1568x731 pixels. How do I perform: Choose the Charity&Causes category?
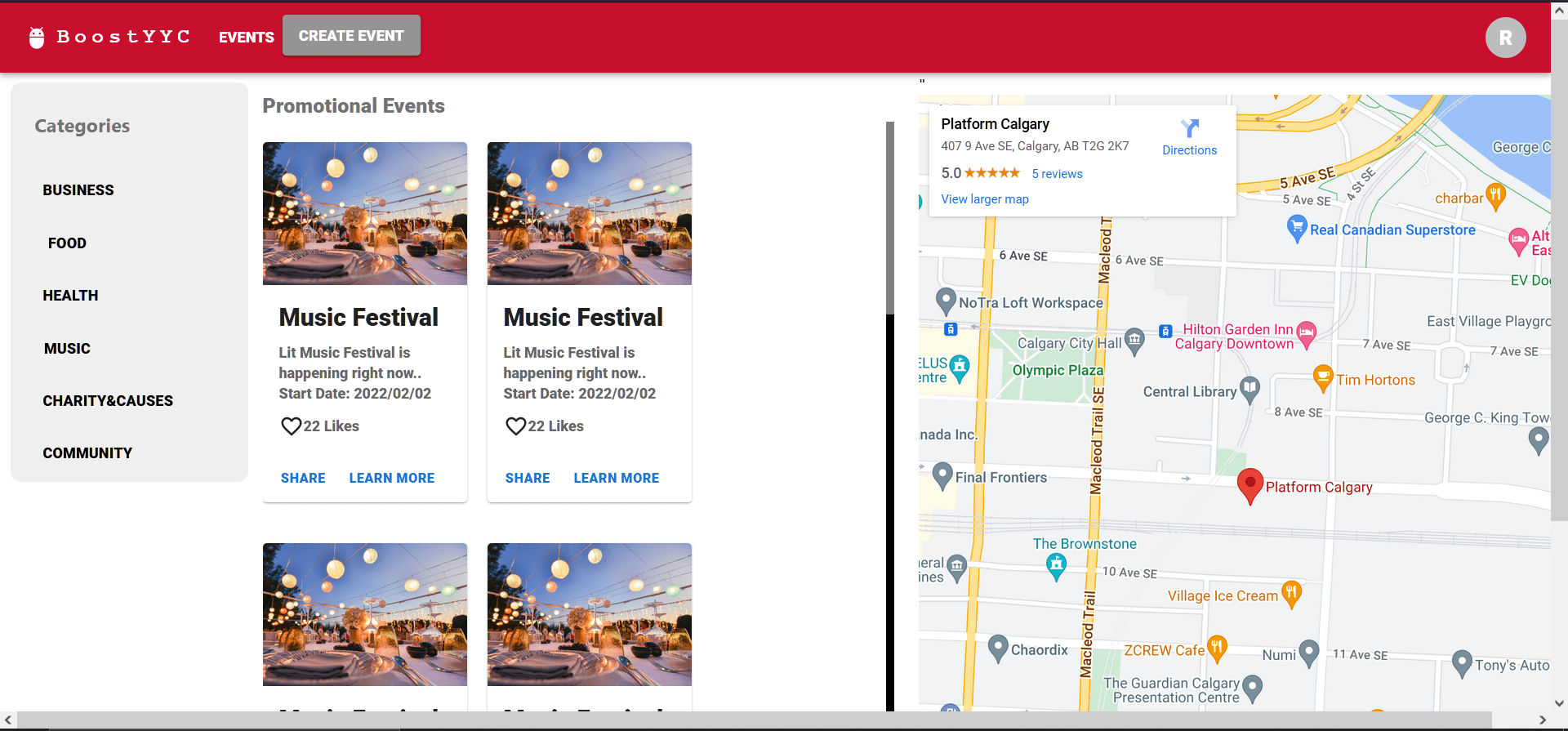pos(108,401)
